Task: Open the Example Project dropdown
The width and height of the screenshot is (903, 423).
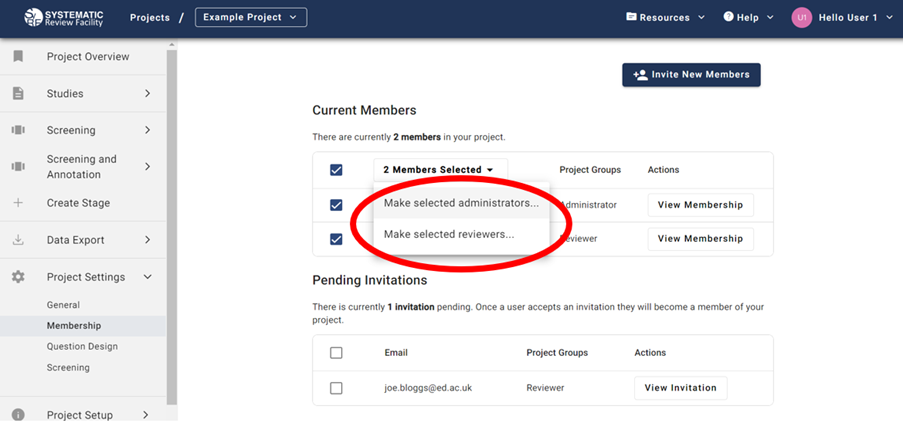Action: tap(251, 18)
